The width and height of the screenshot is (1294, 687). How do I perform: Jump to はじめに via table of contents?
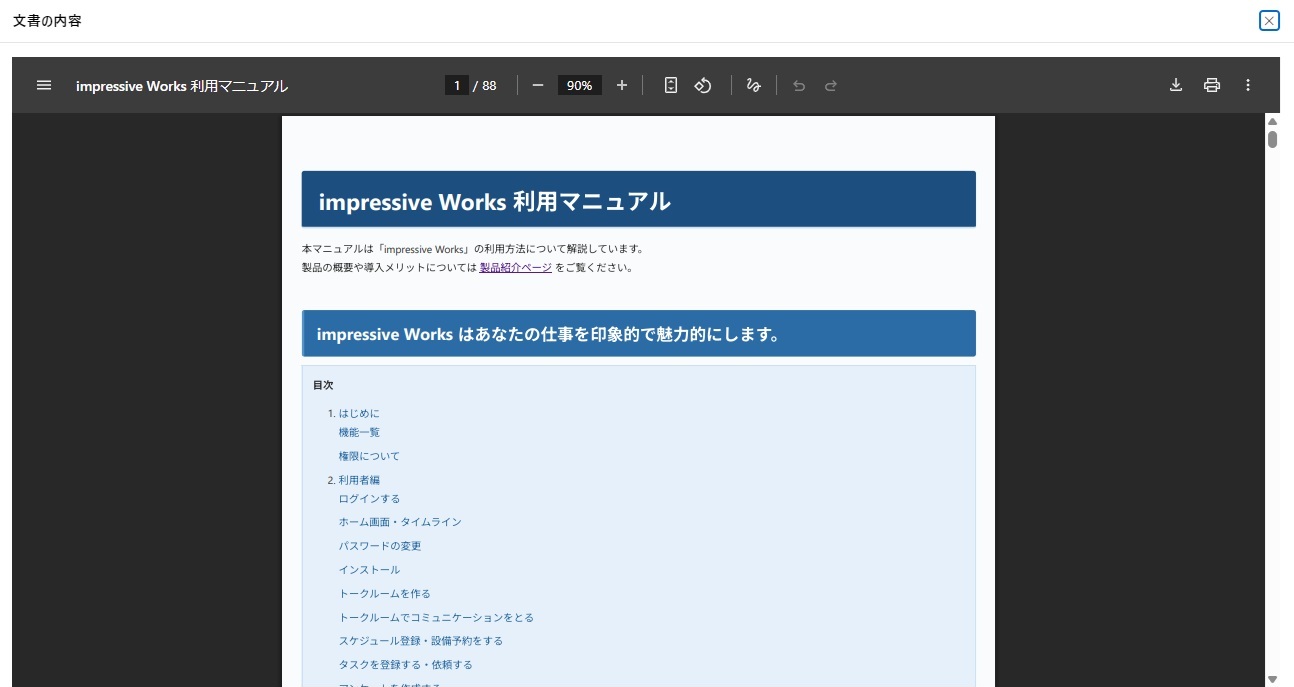(359, 413)
